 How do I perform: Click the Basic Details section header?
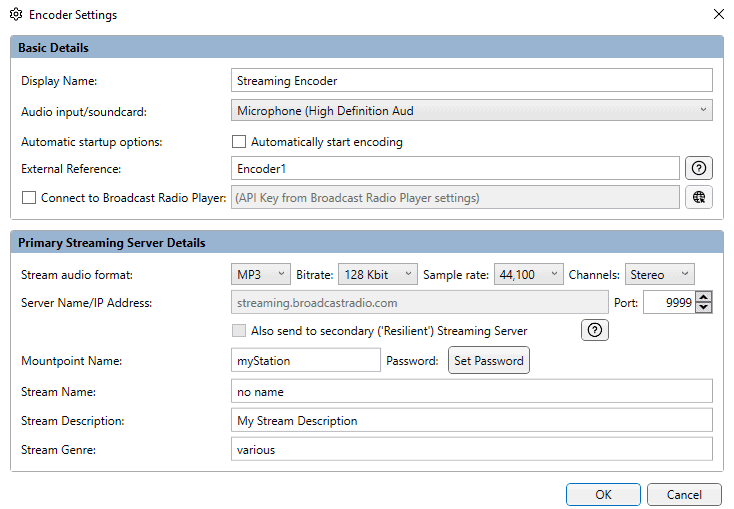[x=367, y=47]
